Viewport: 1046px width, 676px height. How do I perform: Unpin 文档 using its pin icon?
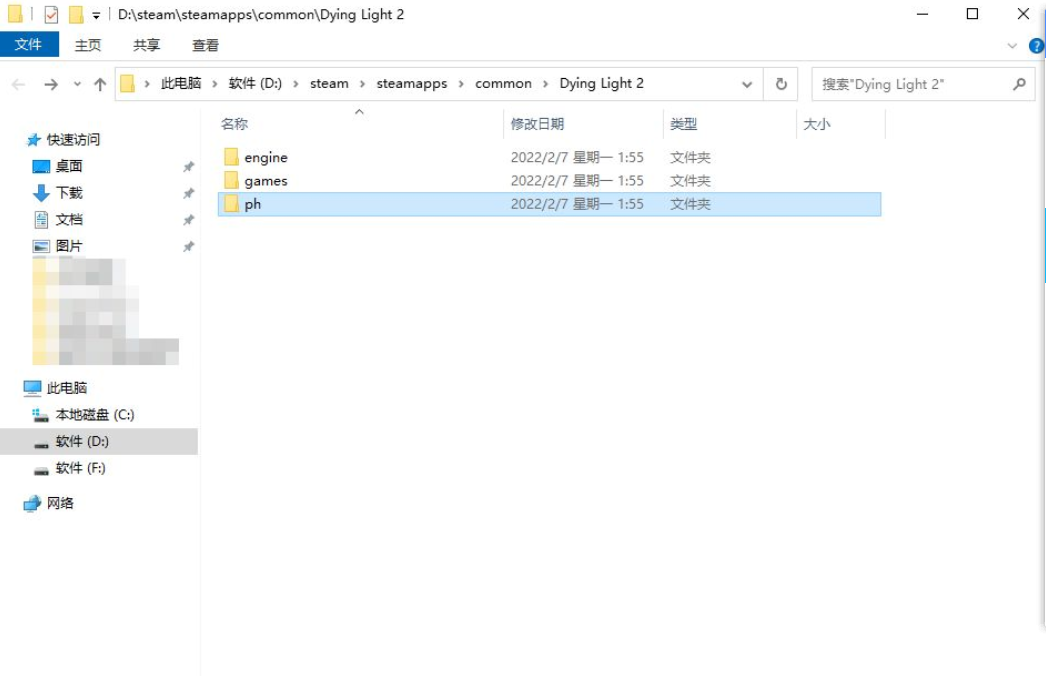pyautogui.click(x=189, y=220)
